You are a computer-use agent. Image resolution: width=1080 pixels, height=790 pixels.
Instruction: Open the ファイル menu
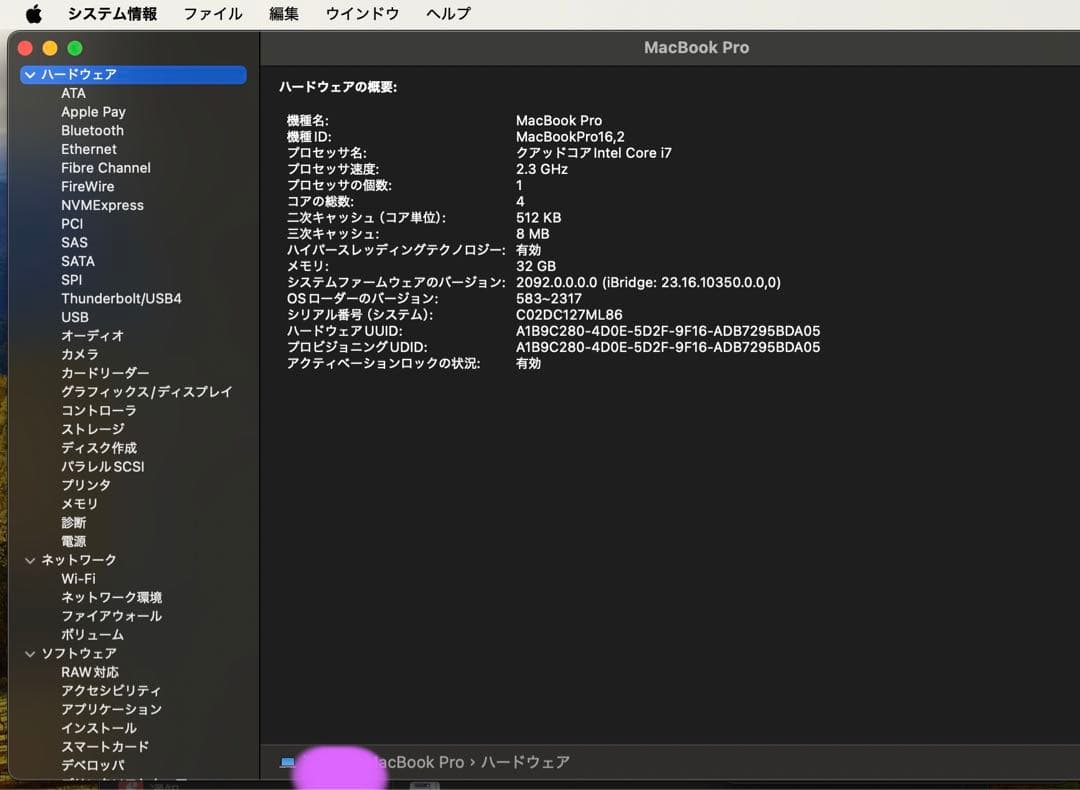(x=213, y=14)
